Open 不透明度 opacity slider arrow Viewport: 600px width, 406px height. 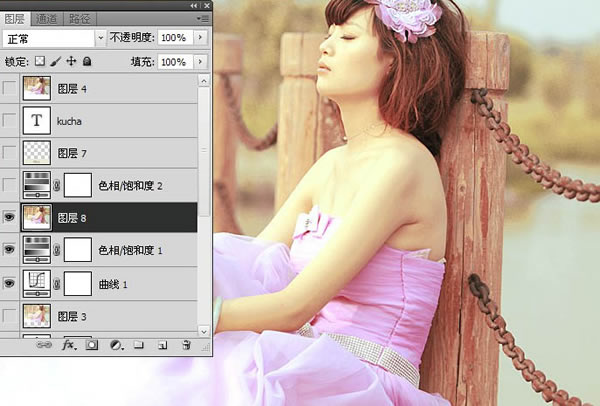[200, 38]
